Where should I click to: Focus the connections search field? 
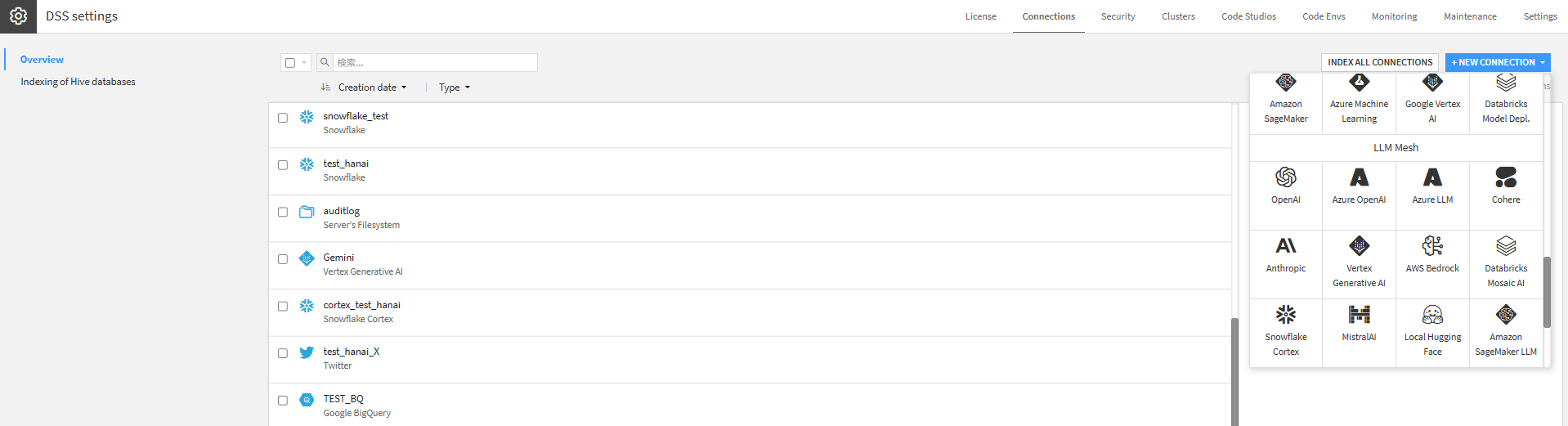tap(435, 63)
